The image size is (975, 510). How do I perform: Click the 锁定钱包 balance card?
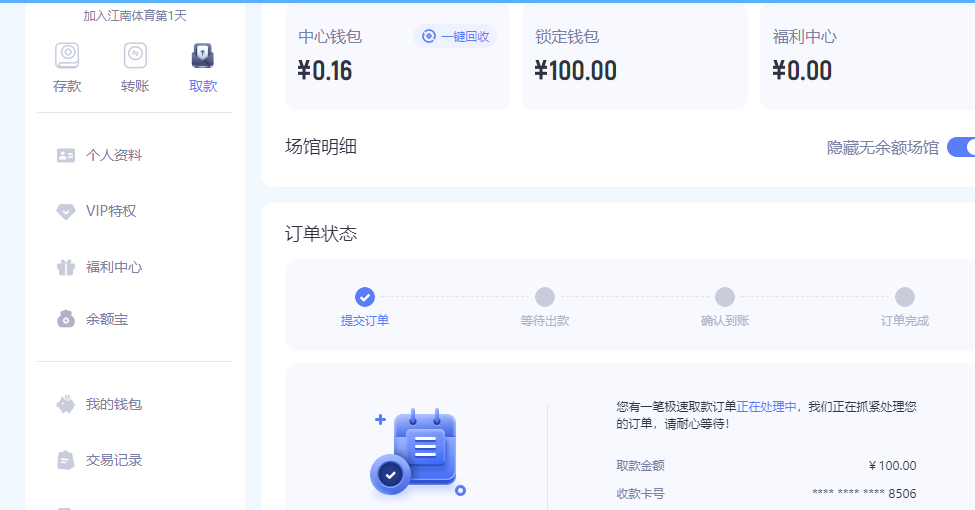coord(634,58)
